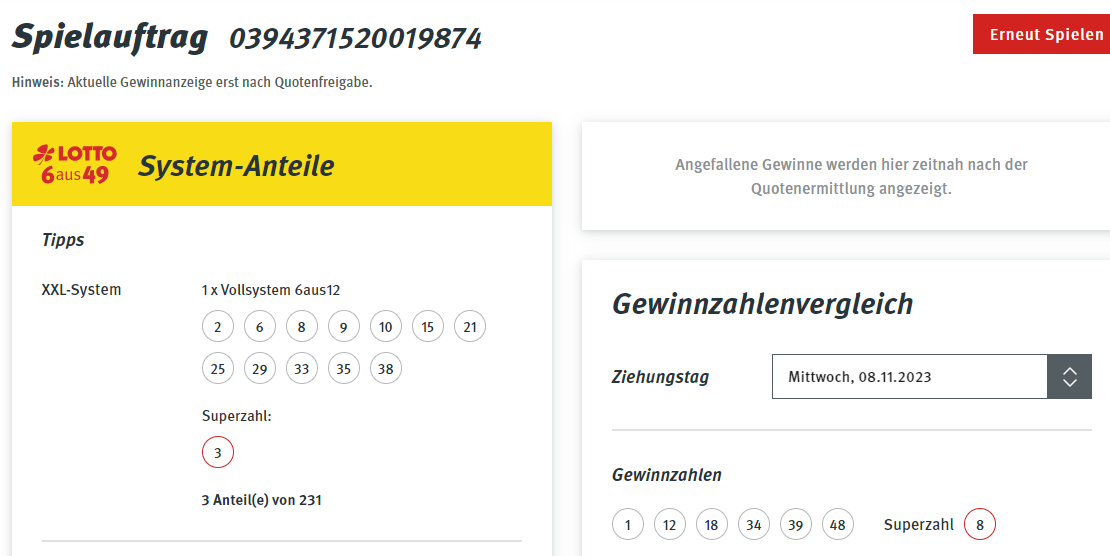This screenshot has width=1110, height=556.
Task: Click the Spielauftrag number 0394371520019874
Action: (355, 38)
